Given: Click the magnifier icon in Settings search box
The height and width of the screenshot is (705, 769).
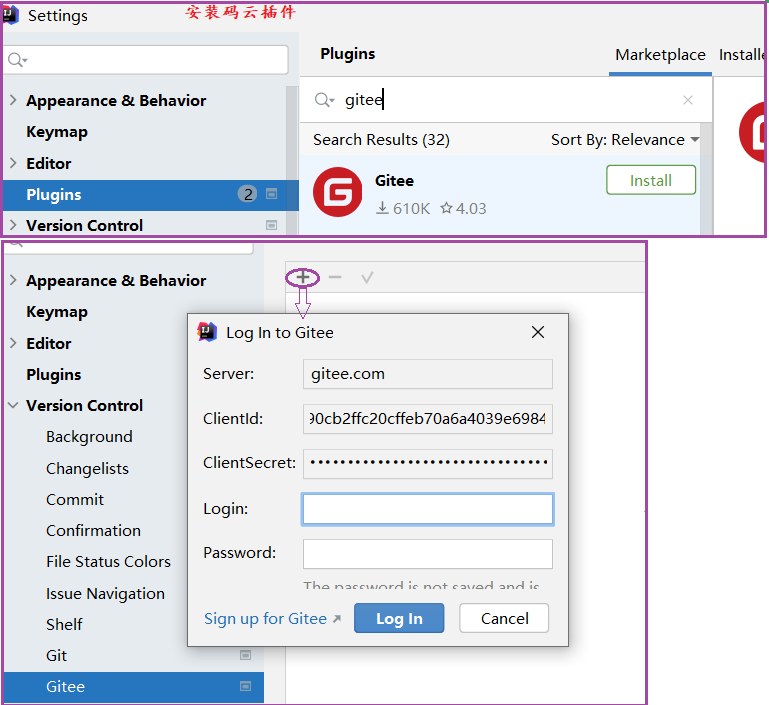Looking at the screenshot, I should tap(17, 60).
